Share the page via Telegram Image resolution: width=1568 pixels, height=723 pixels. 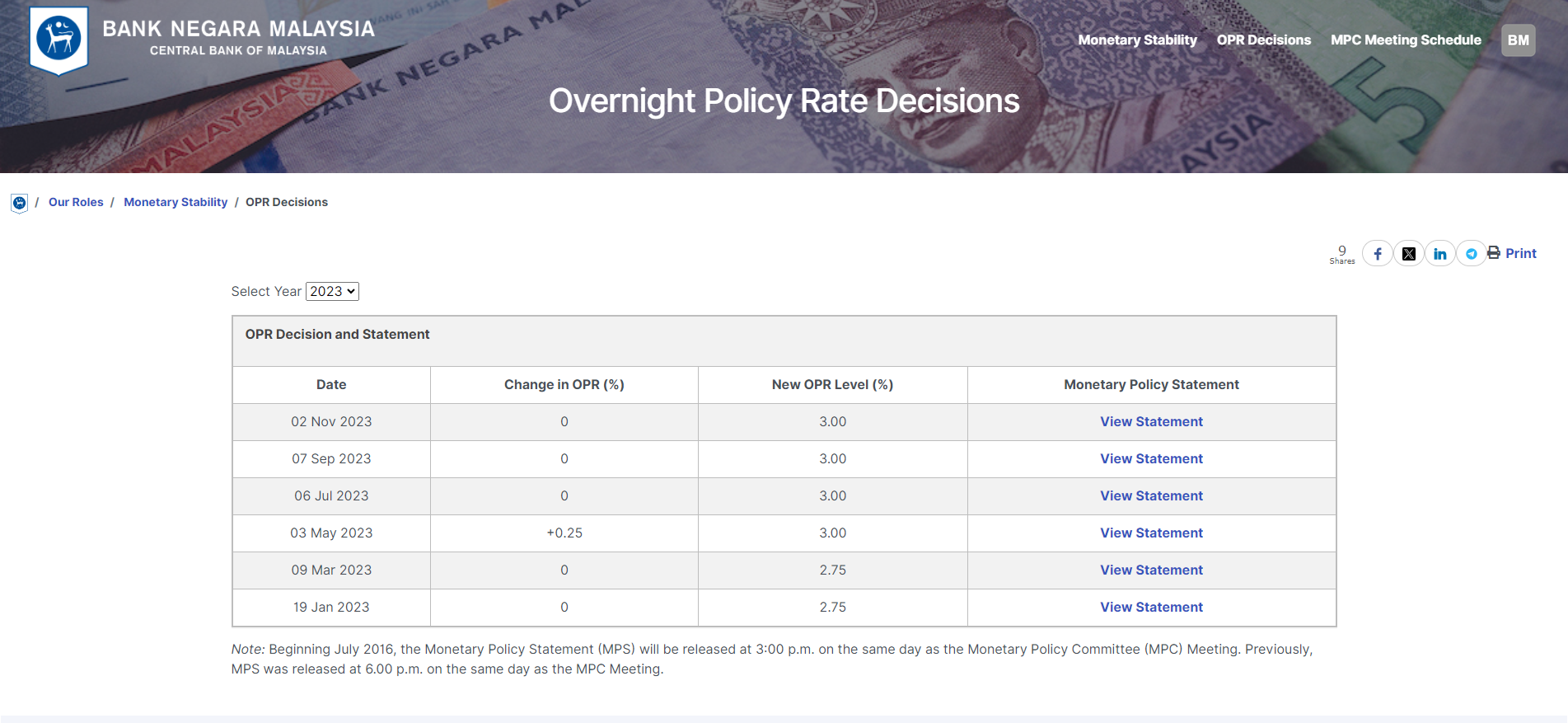[1471, 254]
